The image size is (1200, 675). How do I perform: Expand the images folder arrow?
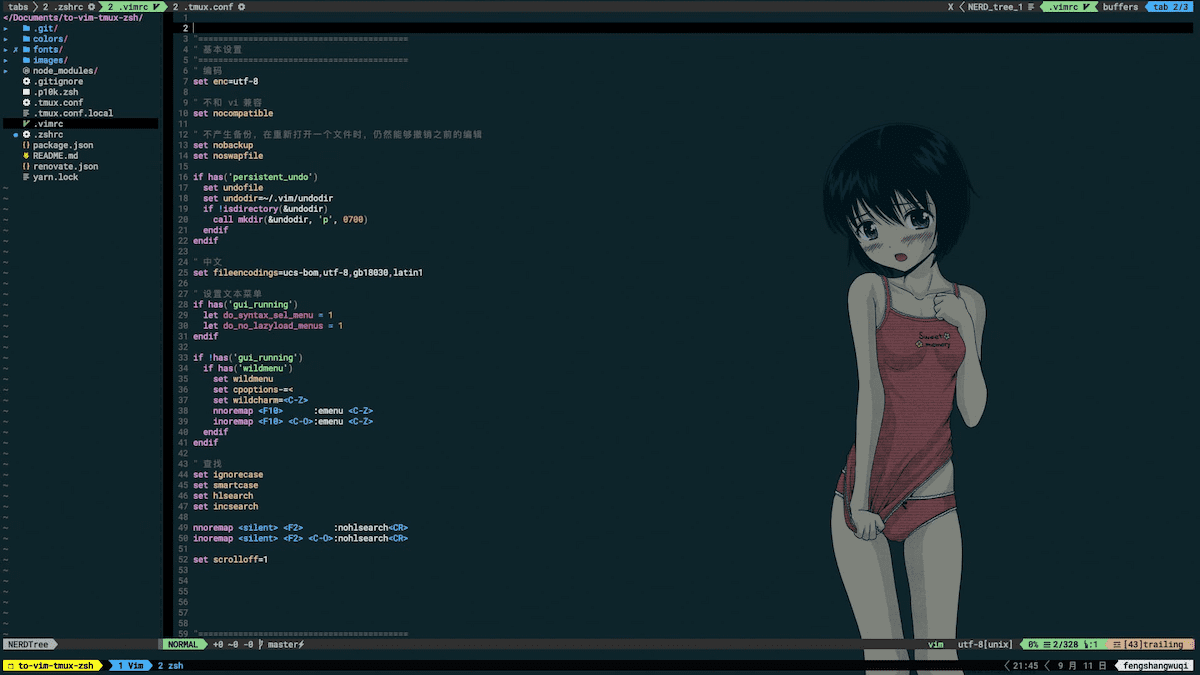6,60
